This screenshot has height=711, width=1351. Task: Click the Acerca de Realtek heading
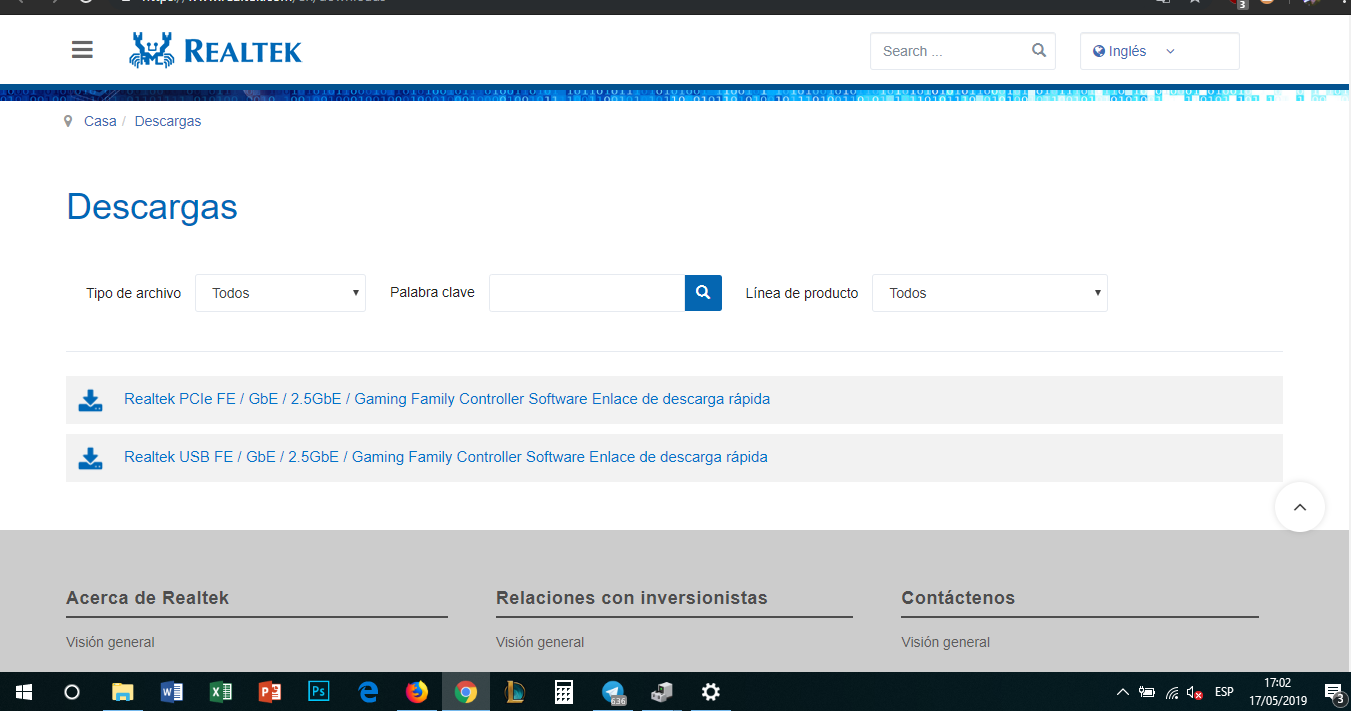147,598
